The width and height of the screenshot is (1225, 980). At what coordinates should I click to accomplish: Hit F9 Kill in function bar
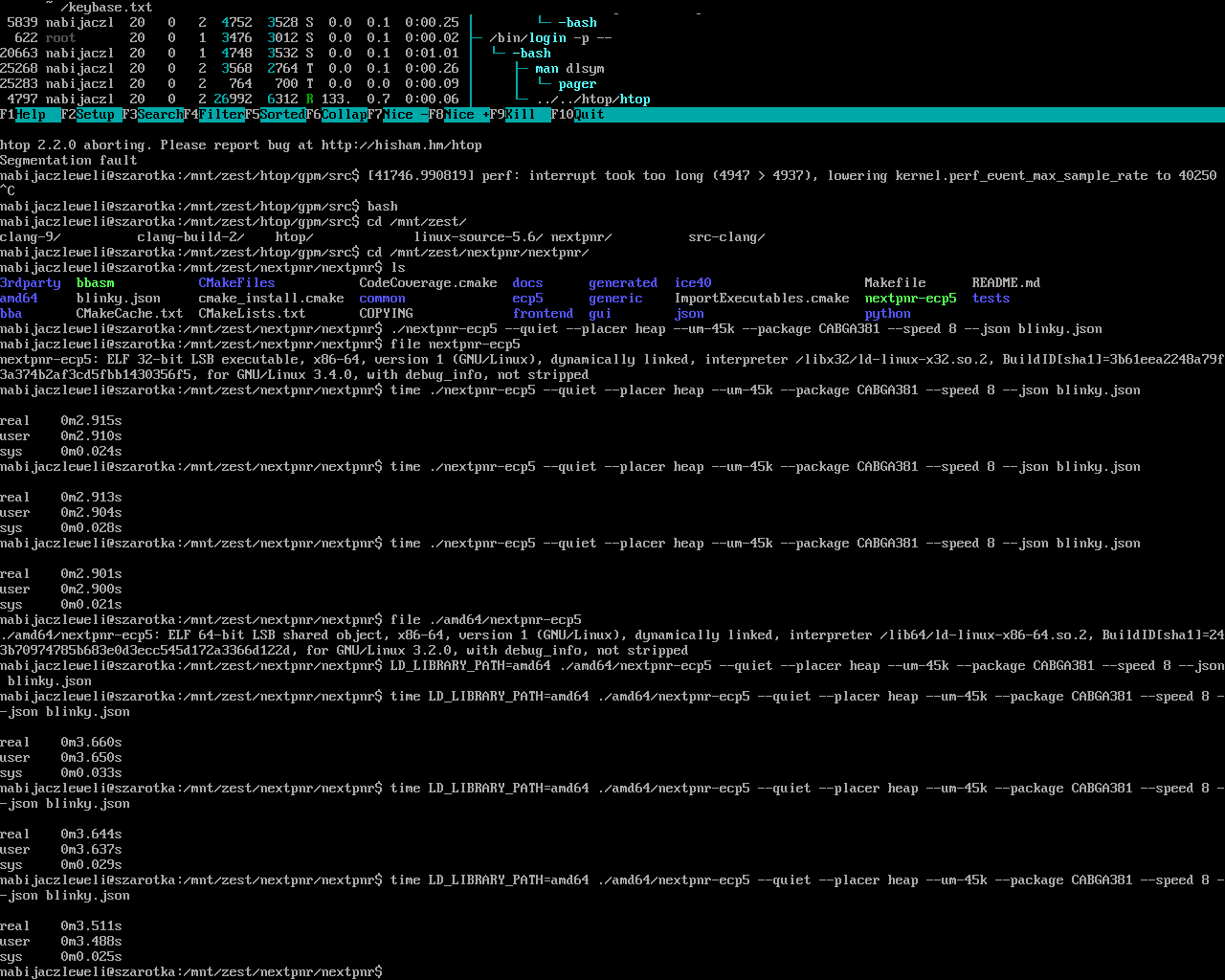tap(520, 115)
